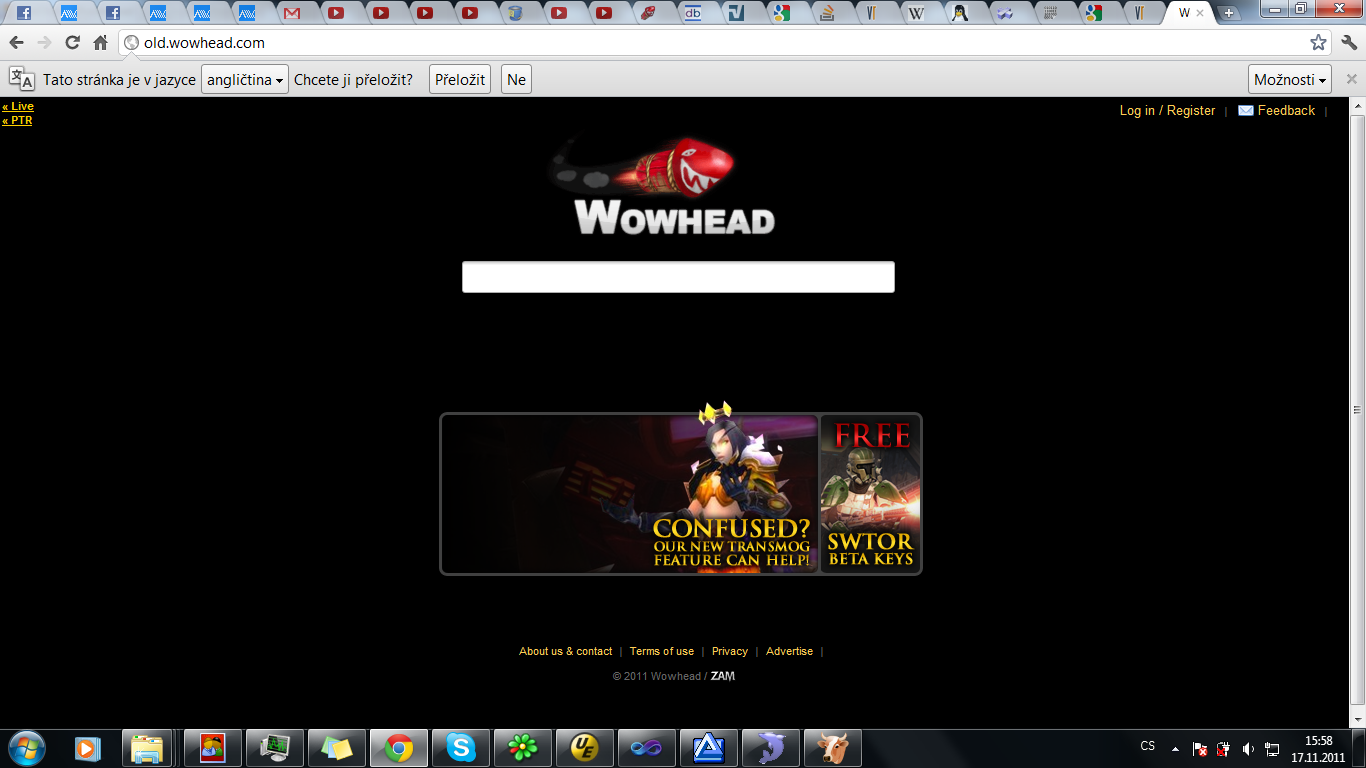
Task: Click the Wowhead rocket logo
Action: coord(661,188)
